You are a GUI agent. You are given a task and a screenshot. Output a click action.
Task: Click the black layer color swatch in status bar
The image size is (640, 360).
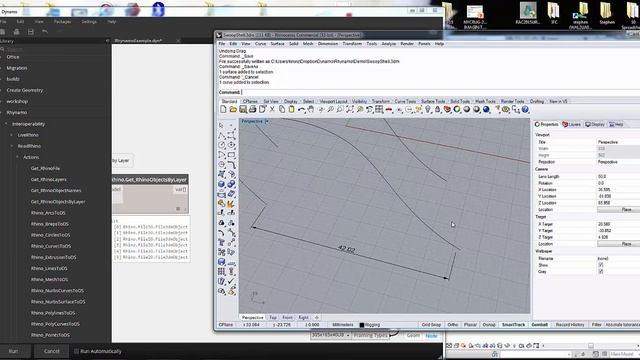click(362, 325)
